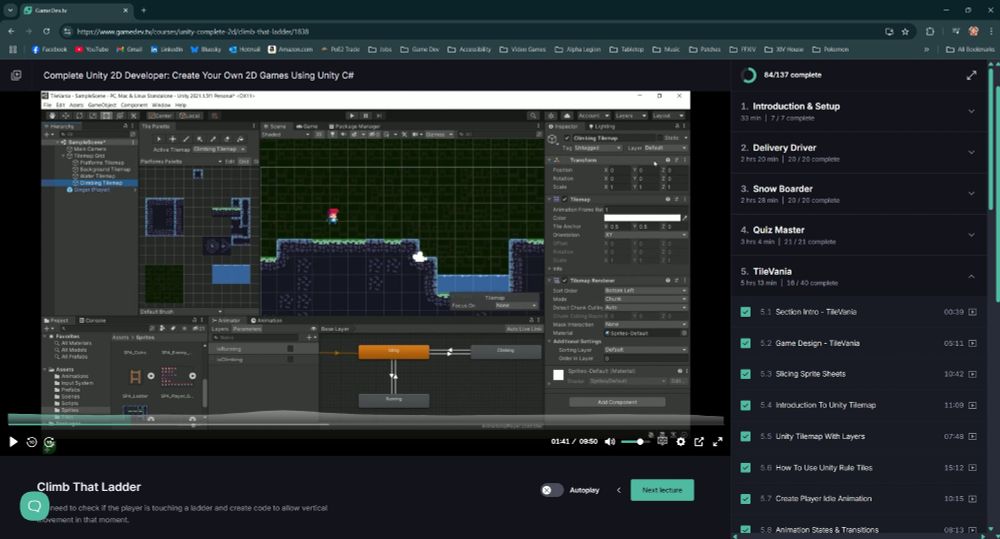Toggle video captions icon
Viewport: 1000px width, 539px height.
(662, 440)
